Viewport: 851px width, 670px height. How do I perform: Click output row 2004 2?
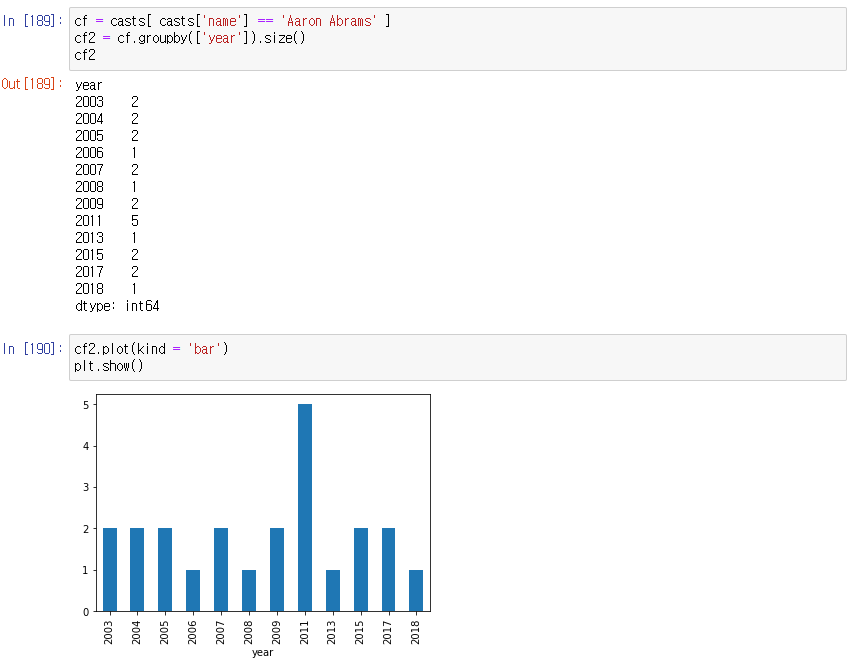[107, 119]
